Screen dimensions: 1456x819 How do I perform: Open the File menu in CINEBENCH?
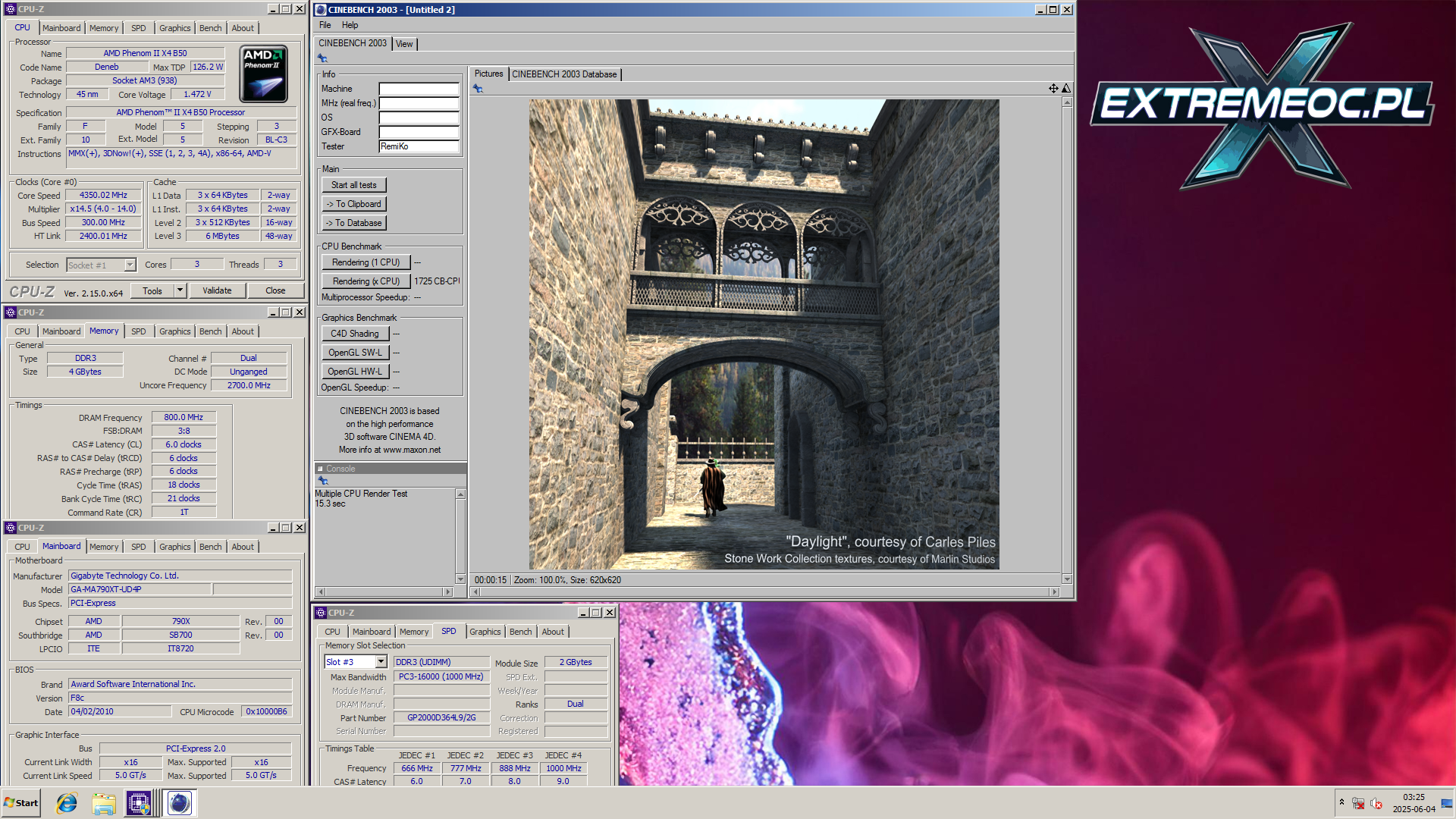[x=325, y=25]
